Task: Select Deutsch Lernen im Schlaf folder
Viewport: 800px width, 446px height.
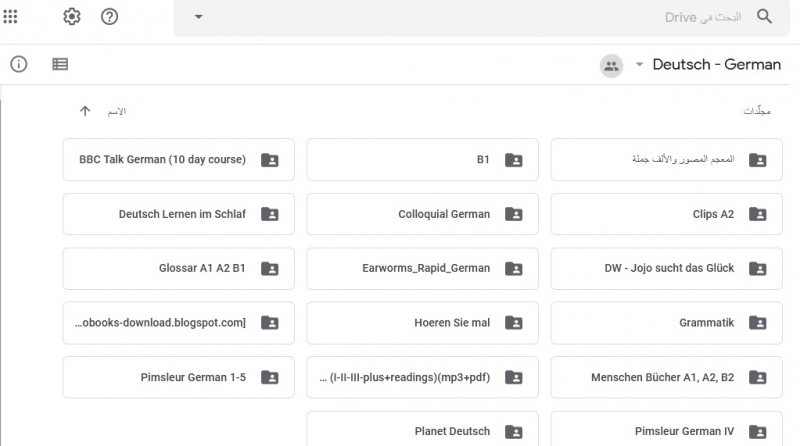Action: pos(179,214)
